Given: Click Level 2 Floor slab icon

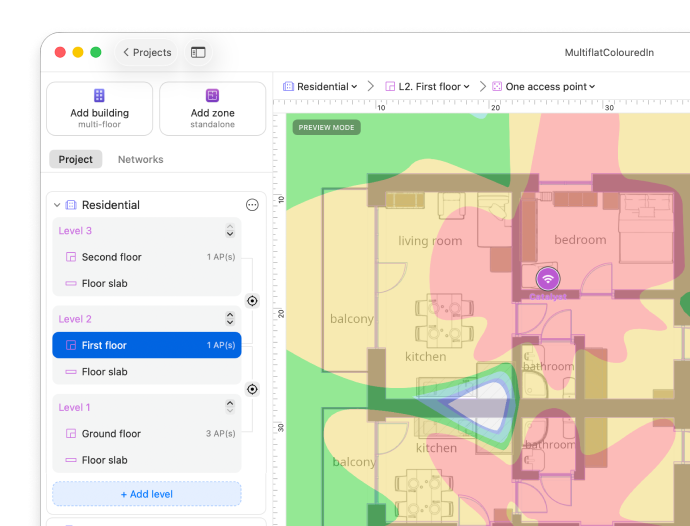Looking at the screenshot, I should coord(71,372).
